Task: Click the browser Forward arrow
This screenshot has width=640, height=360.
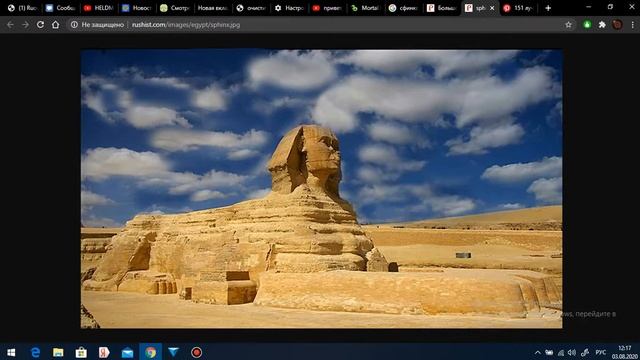Action: point(25,25)
